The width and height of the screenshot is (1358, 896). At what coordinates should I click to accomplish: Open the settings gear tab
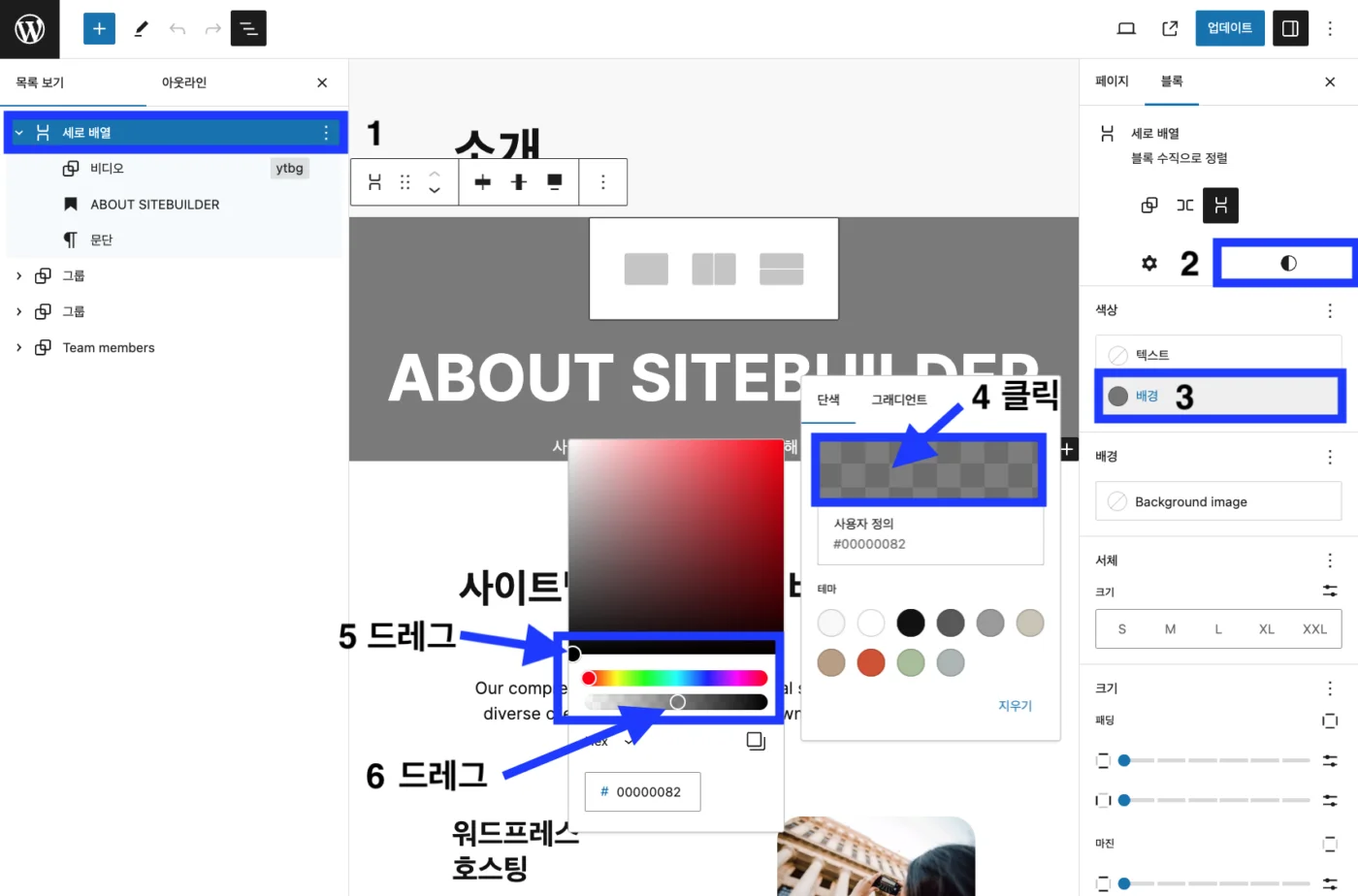pos(1149,263)
